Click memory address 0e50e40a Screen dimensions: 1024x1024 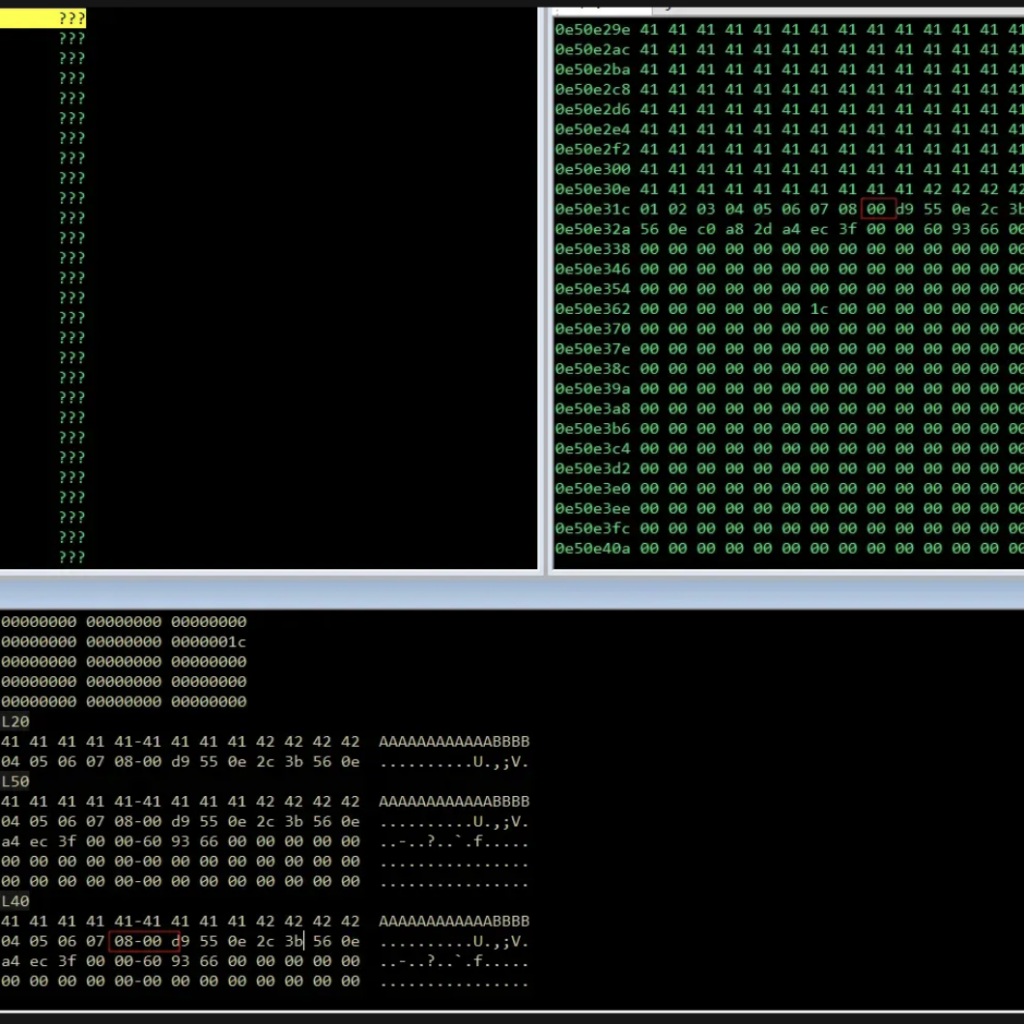coord(592,548)
